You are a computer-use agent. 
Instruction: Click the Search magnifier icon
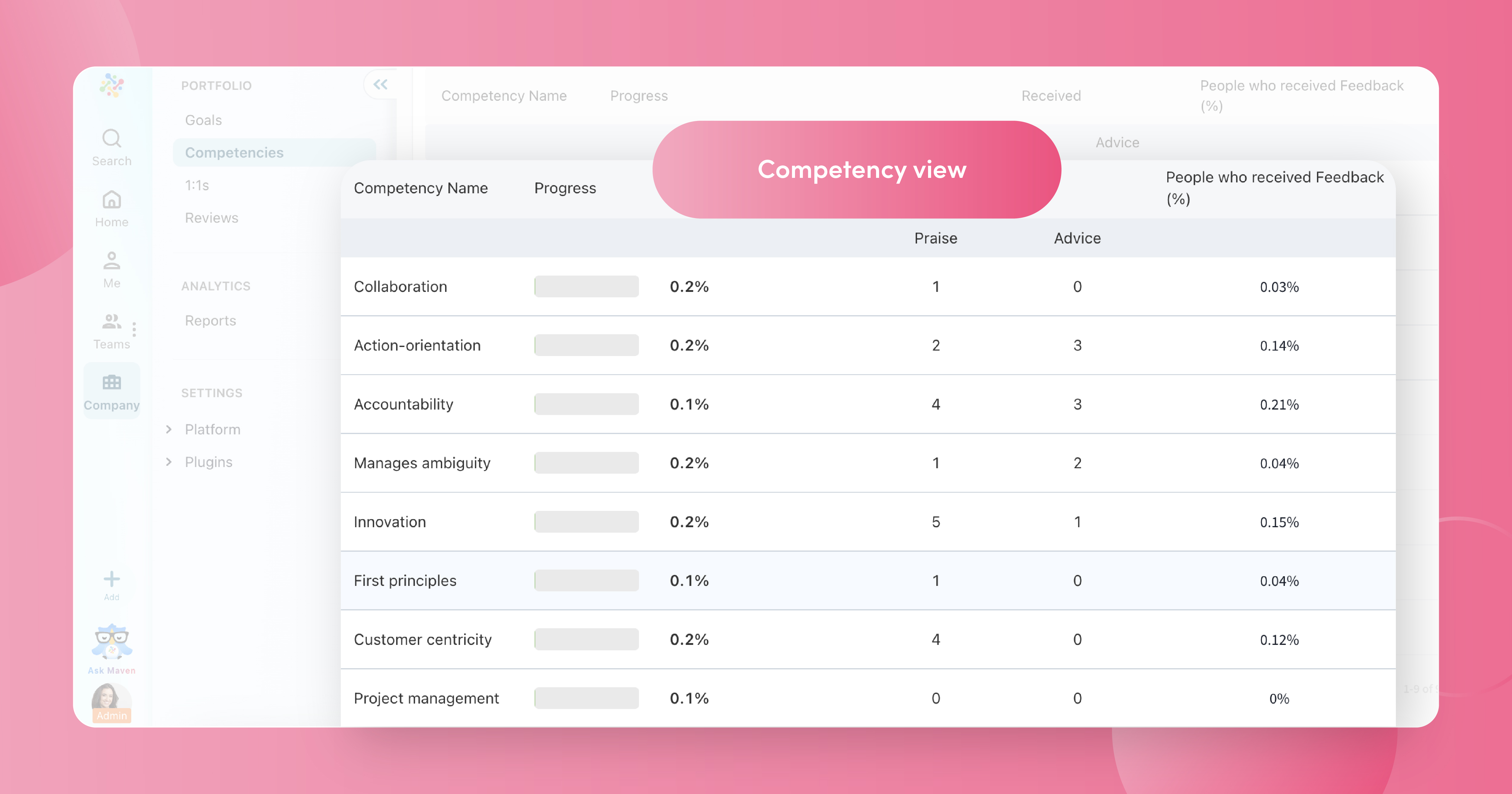click(x=112, y=139)
